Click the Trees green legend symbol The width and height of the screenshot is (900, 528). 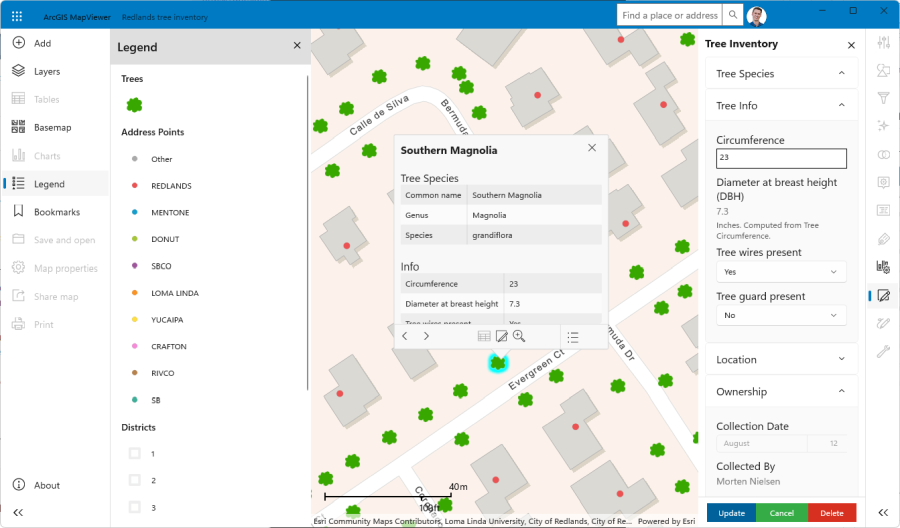pyautogui.click(x=134, y=105)
